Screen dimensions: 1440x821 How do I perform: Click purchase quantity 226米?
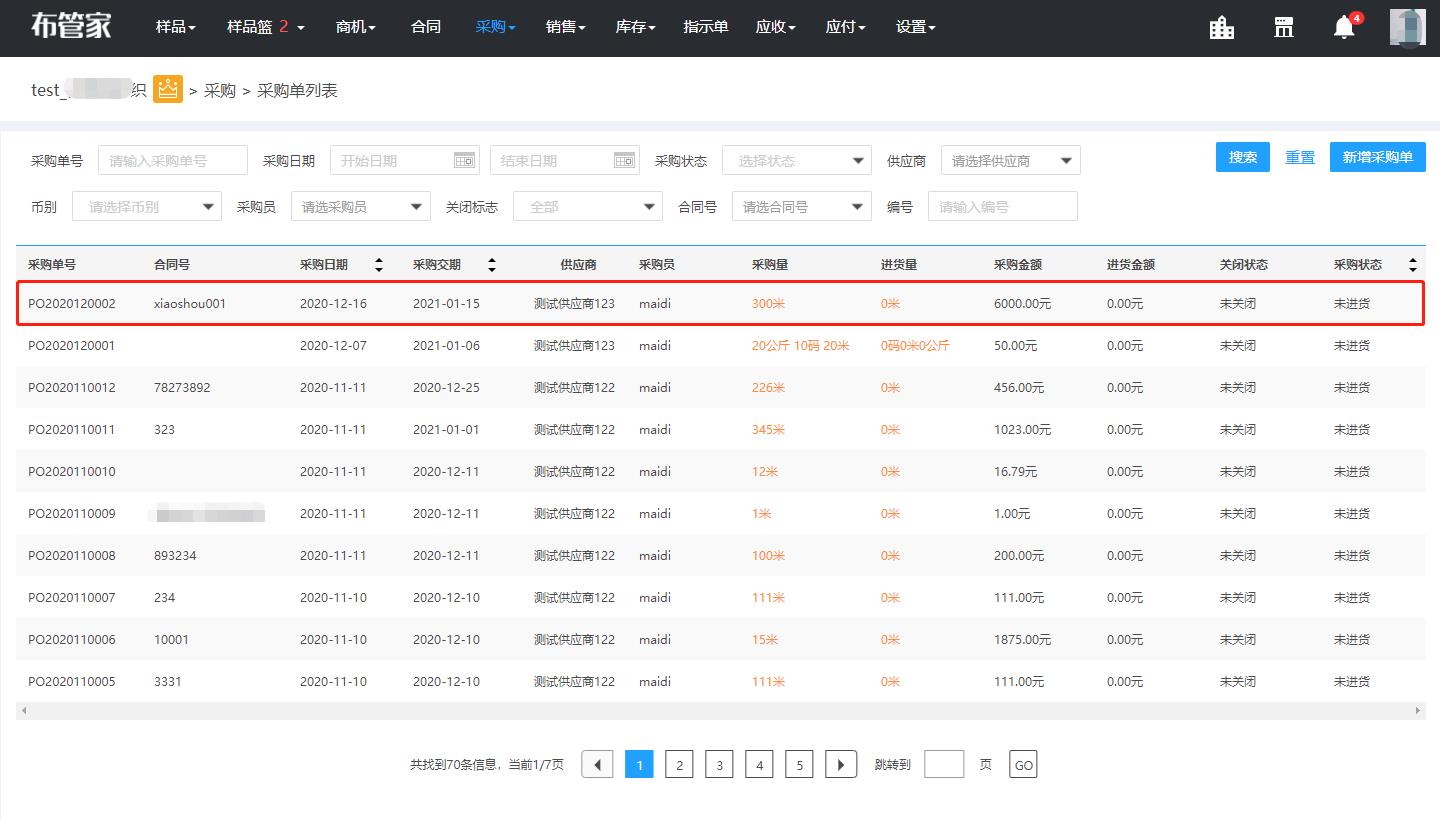click(x=768, y=387)
